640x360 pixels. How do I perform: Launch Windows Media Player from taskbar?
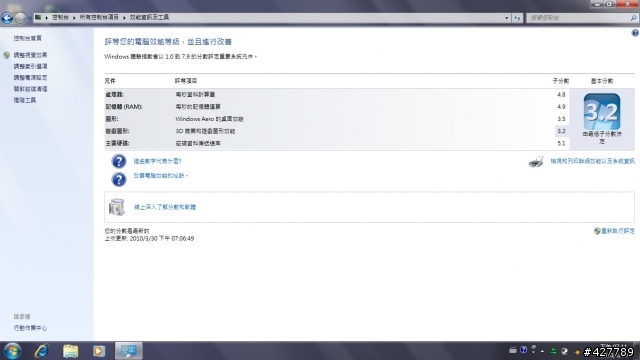(99, 351)
